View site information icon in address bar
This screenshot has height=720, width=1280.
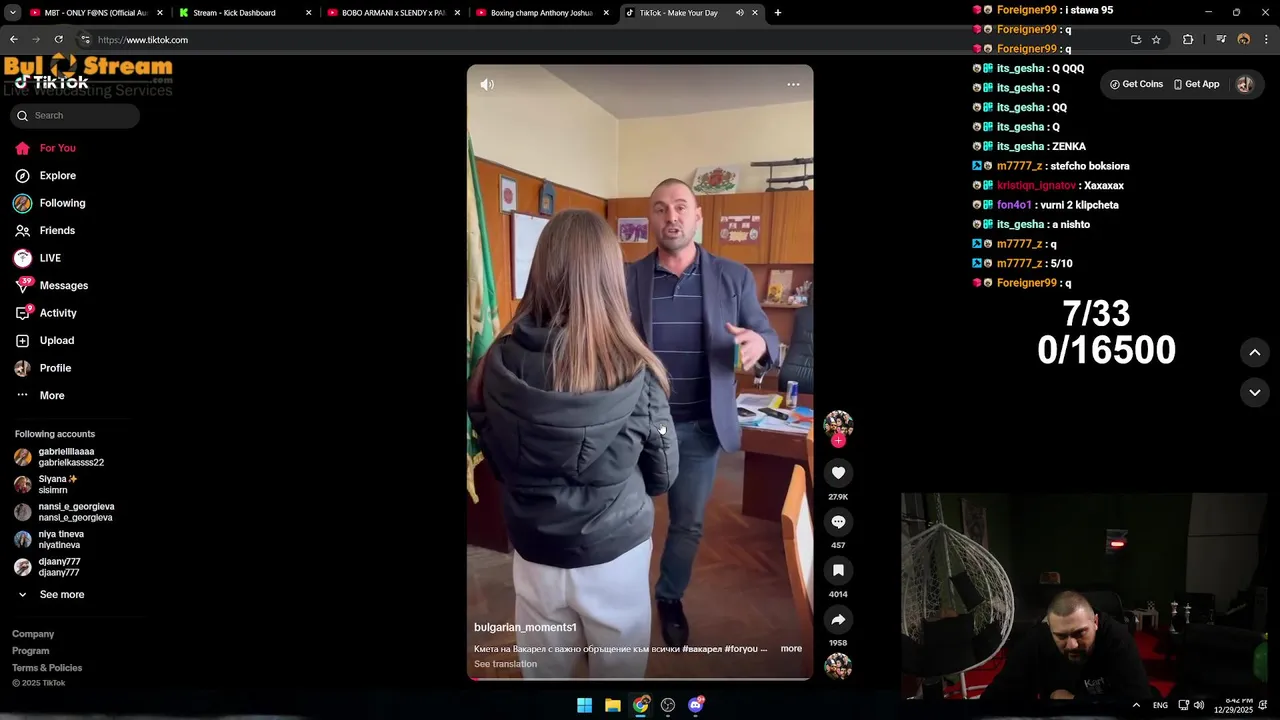85,40
